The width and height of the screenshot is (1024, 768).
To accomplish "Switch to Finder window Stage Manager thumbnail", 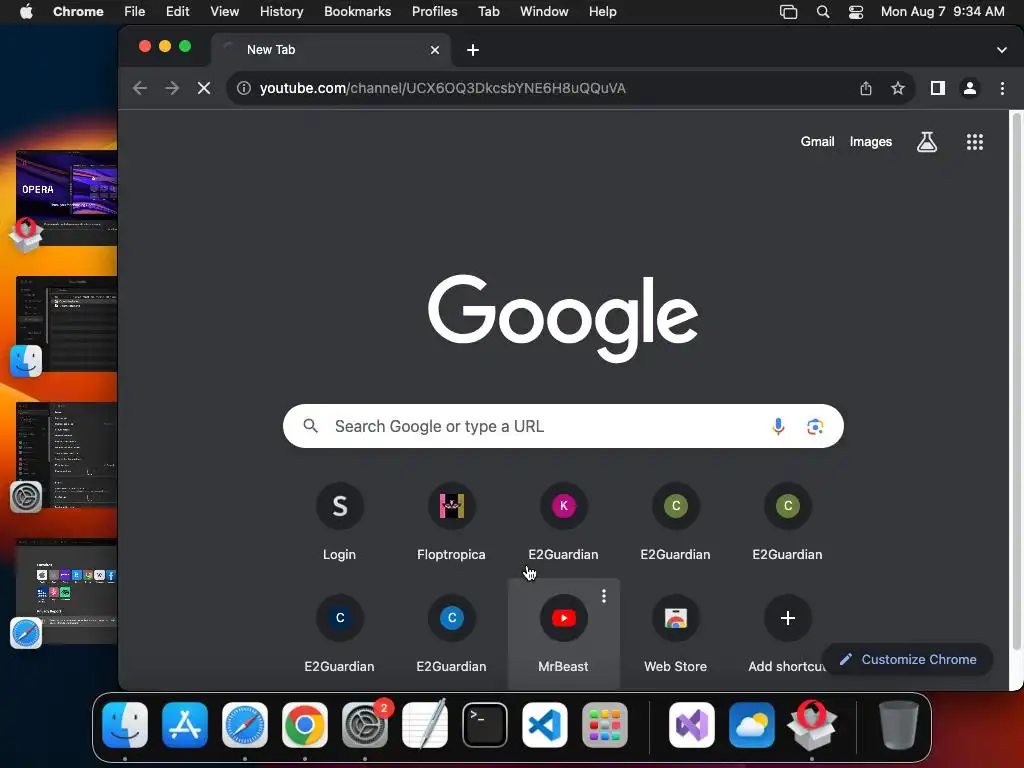I will tap(67, 324).
